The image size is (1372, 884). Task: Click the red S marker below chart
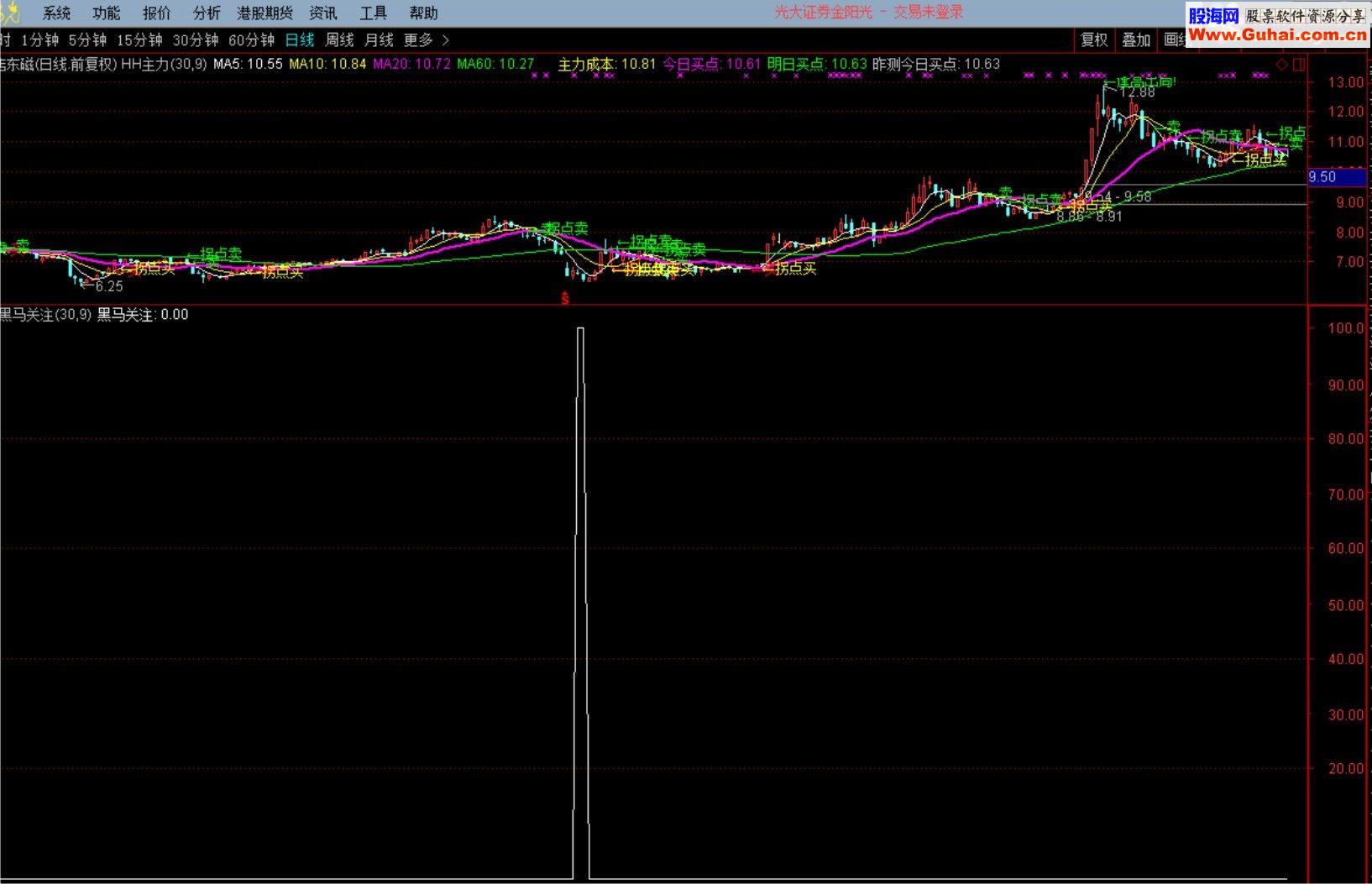click(x=565, y=297)
